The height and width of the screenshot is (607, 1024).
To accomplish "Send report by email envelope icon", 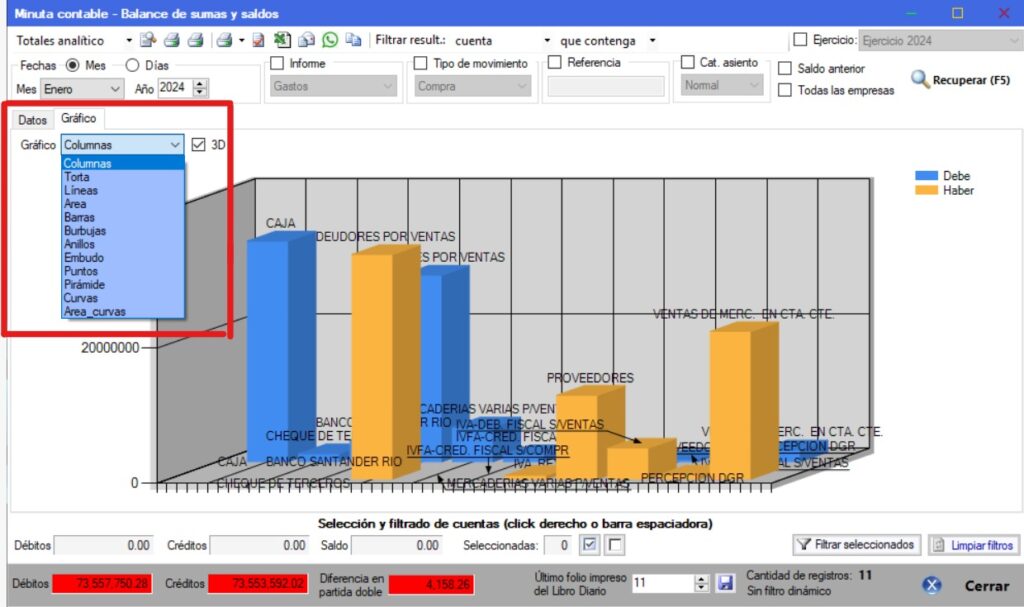I will point(306,41).
